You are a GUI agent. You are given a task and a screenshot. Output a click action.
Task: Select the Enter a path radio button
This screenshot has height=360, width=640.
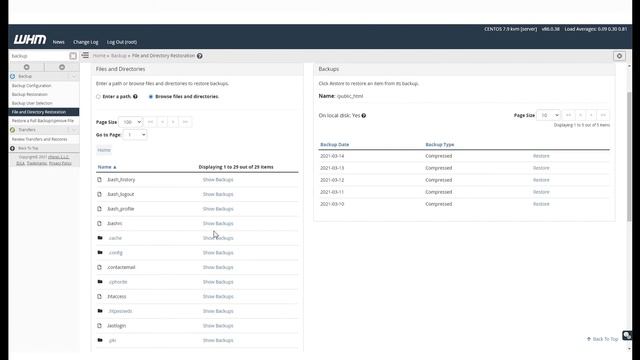pyautogui.click(x=98, y=97)
